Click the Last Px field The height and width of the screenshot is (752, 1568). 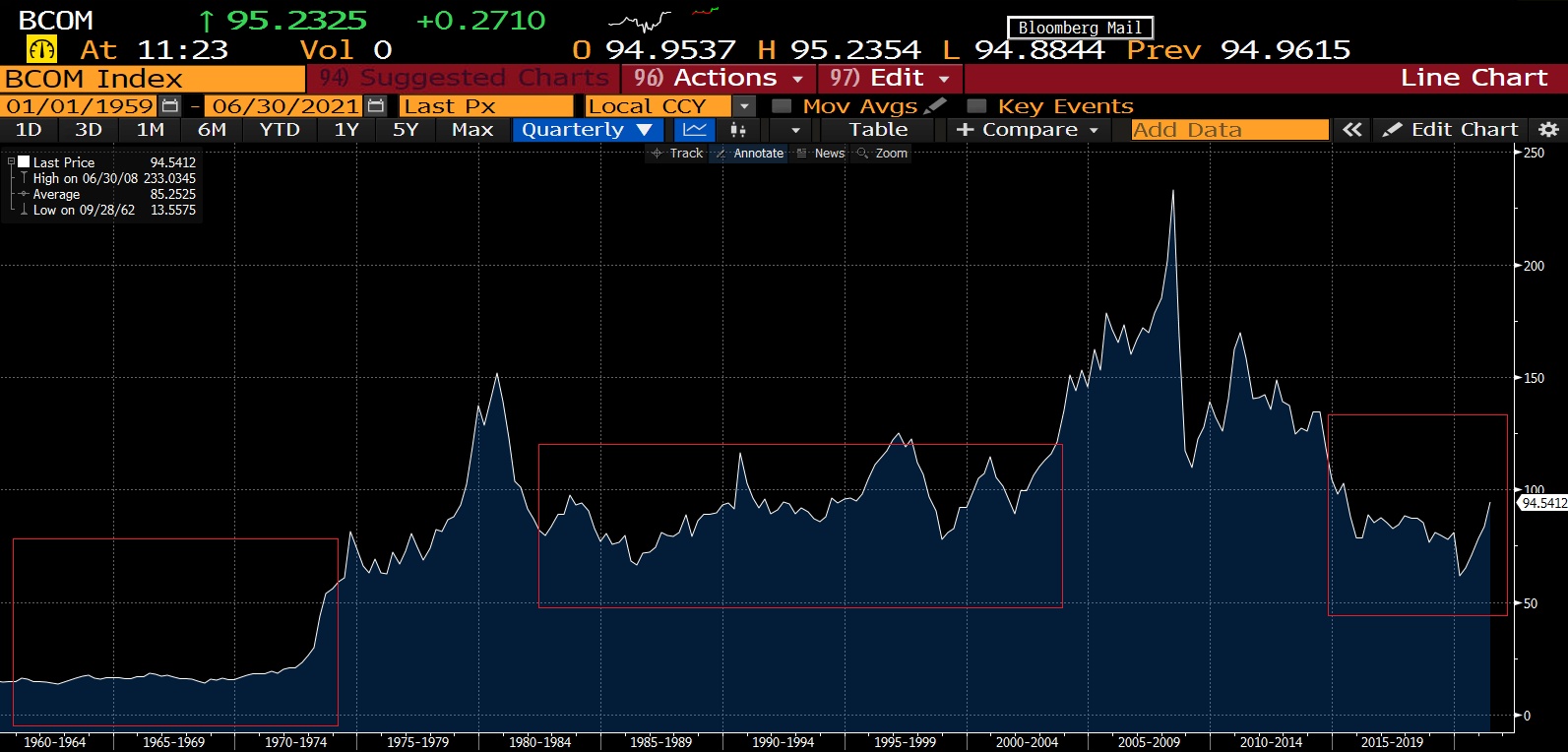coord(486,106)
